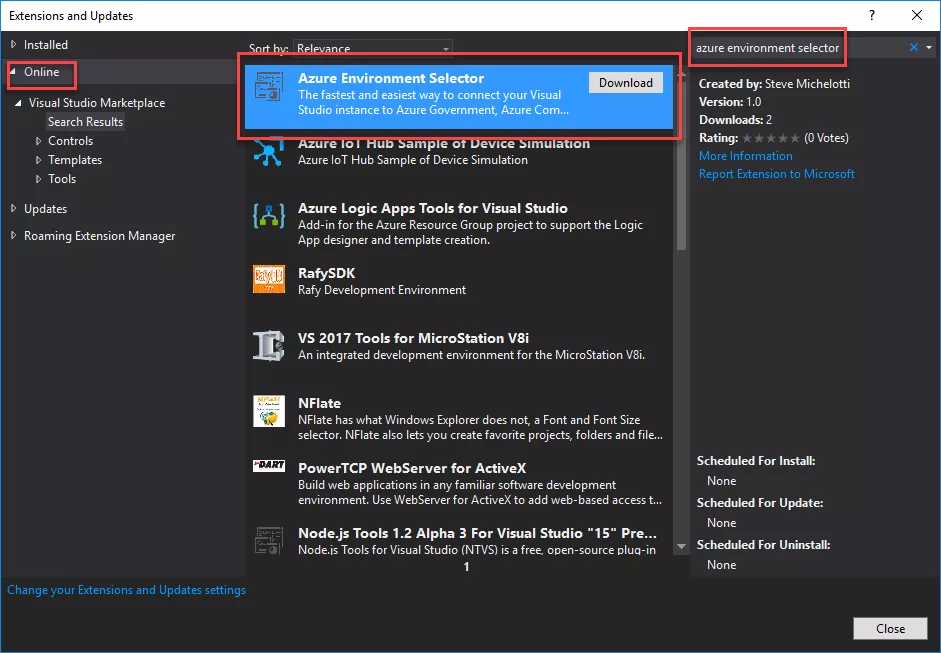This screenshot has height=653, width=941.
Task: Expand the Templates node
Action: (x=38, y=160)
